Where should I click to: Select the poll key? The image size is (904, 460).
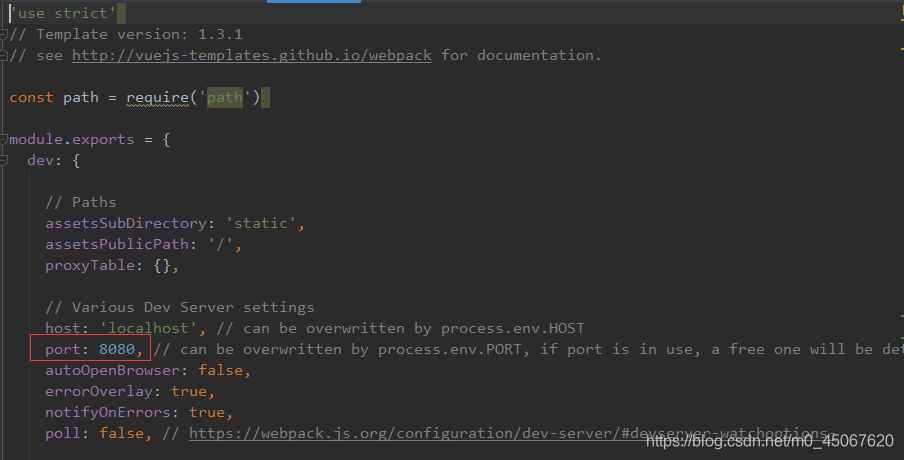point(63,433)
